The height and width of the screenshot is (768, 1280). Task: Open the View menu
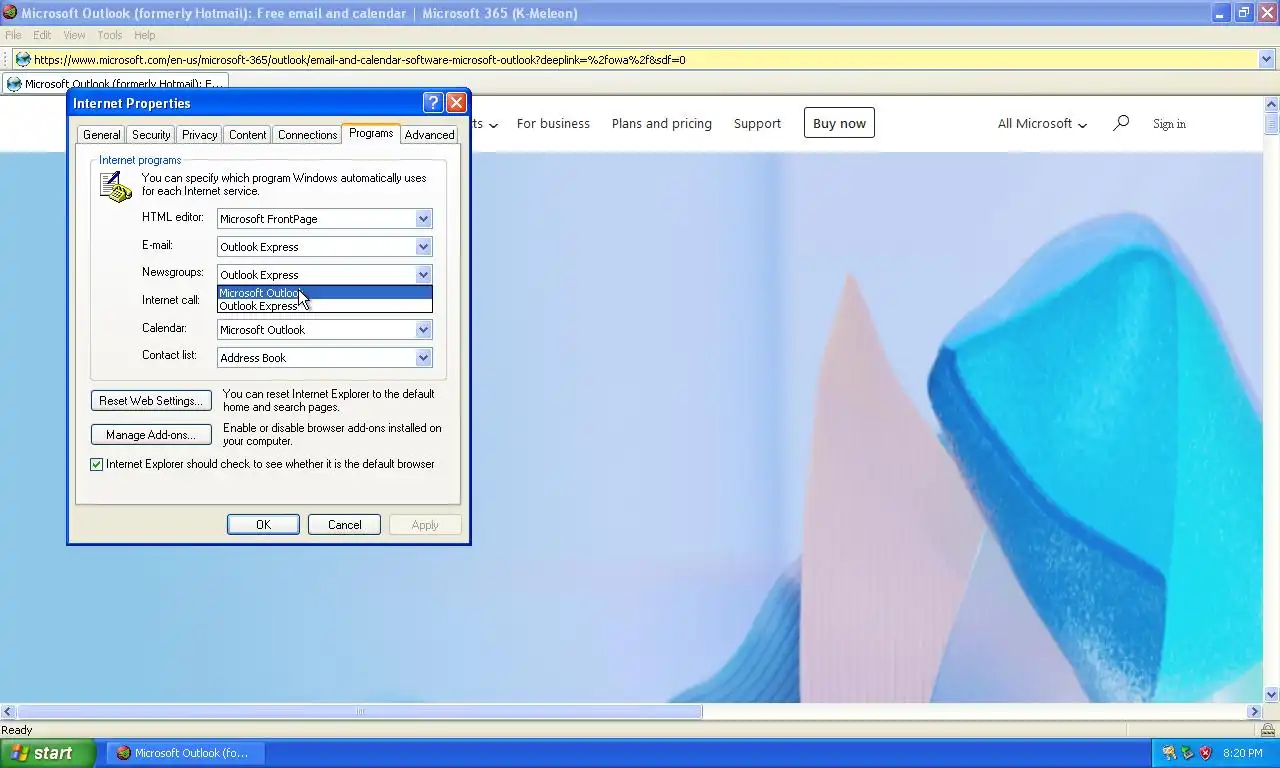(74, 35)
